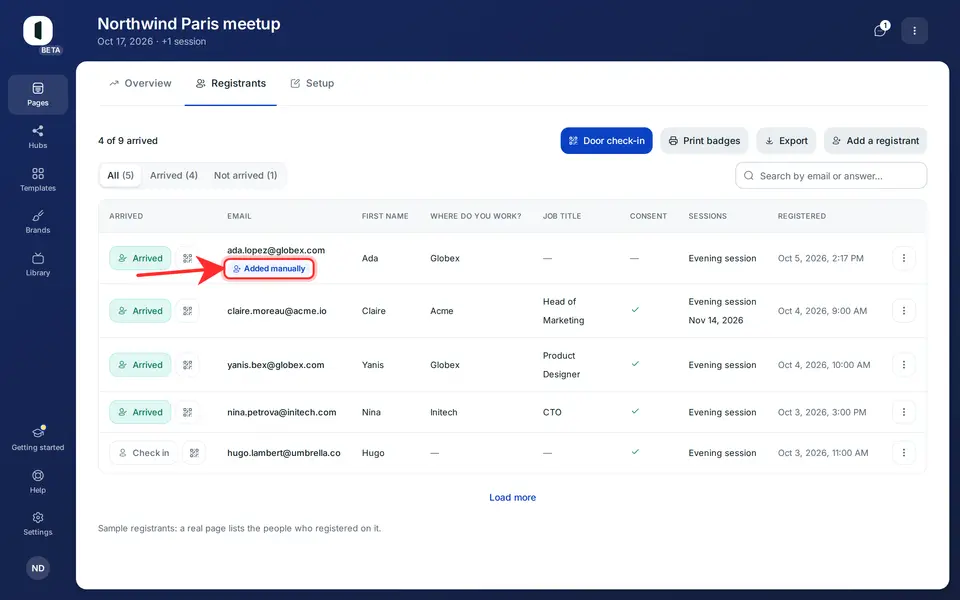Open the notifications chat icon
This screenshot has width=960, height=600.
coord(880,30)
